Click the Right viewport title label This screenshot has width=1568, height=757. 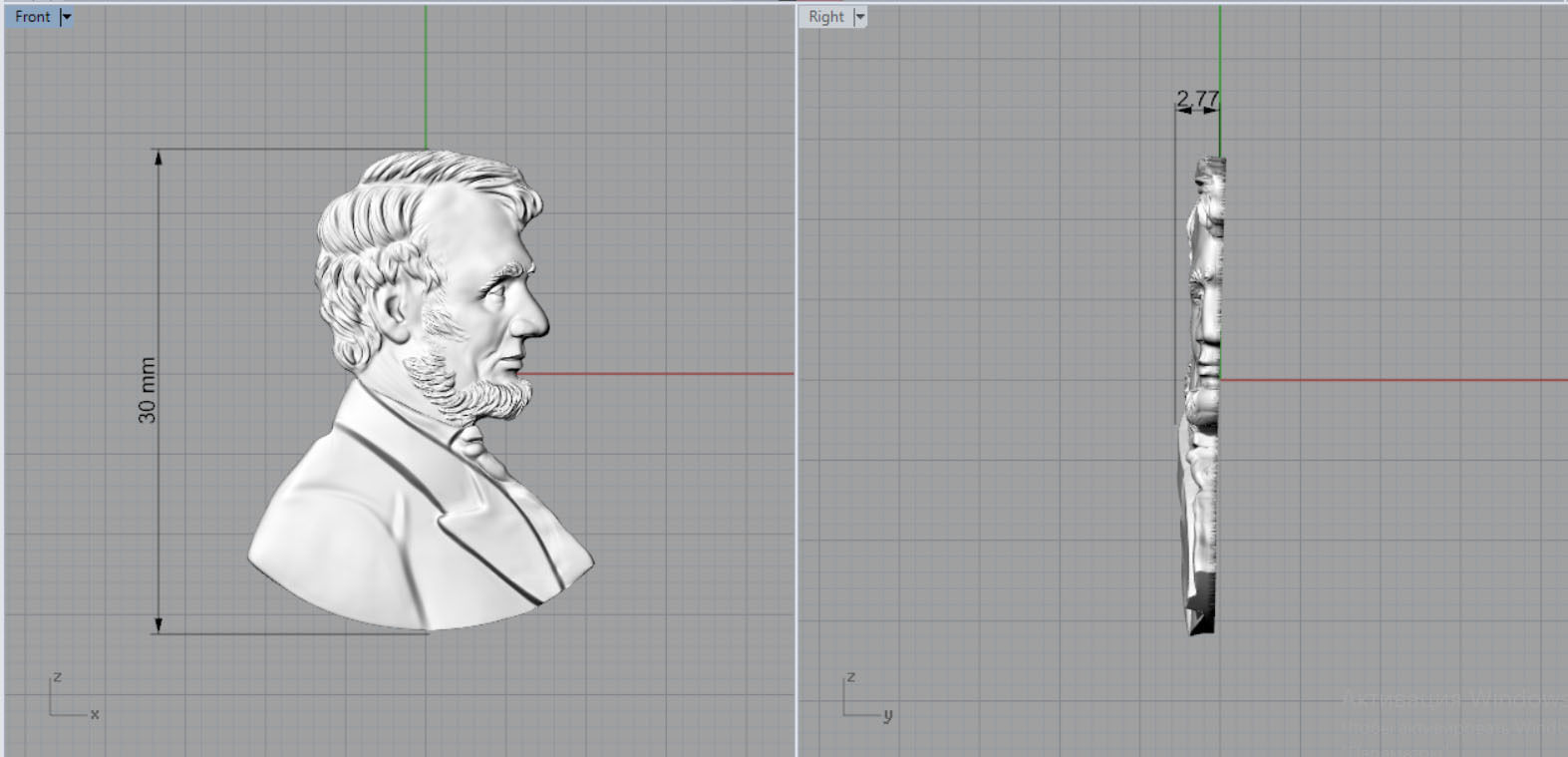coord(825,16)
